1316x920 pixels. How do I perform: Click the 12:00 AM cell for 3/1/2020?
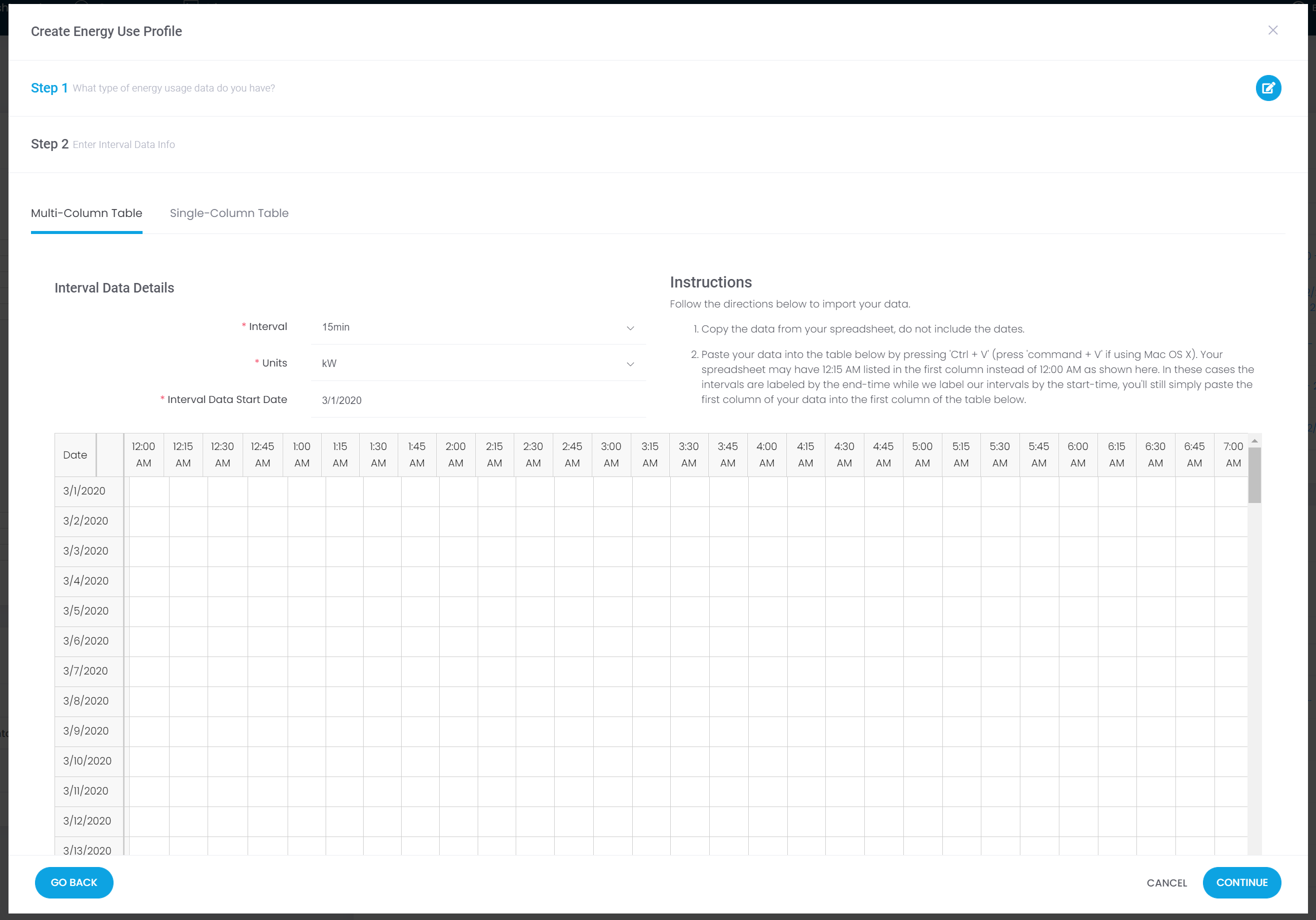click(149, 491)
